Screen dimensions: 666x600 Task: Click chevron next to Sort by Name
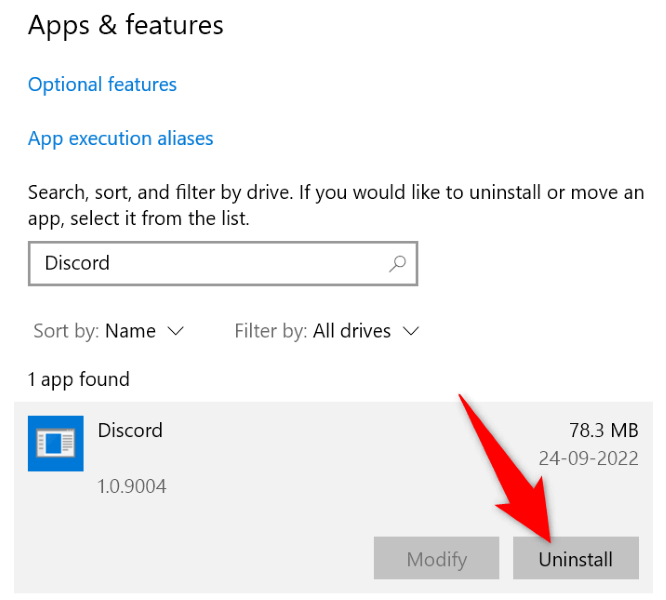point(176,331)
